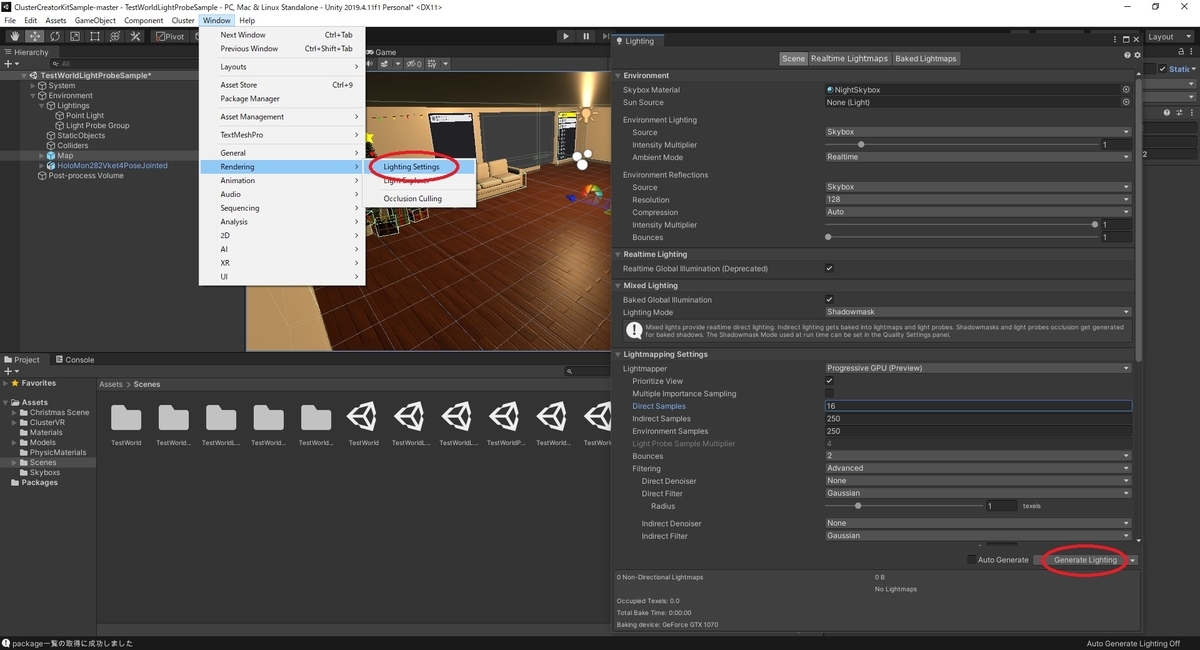
Task: Toggle Multiple Importance Sampling checkbox
Action: click(x=829, y=393)
